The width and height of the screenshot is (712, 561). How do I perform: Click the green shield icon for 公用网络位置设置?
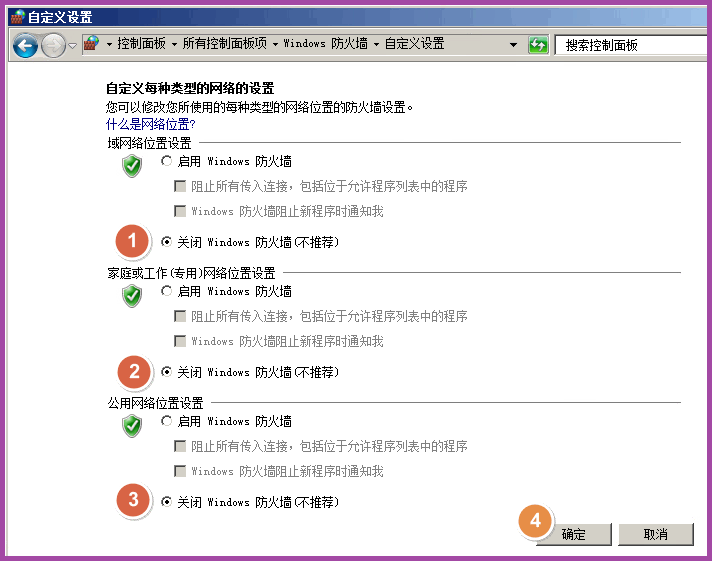[x=132, y=426]
